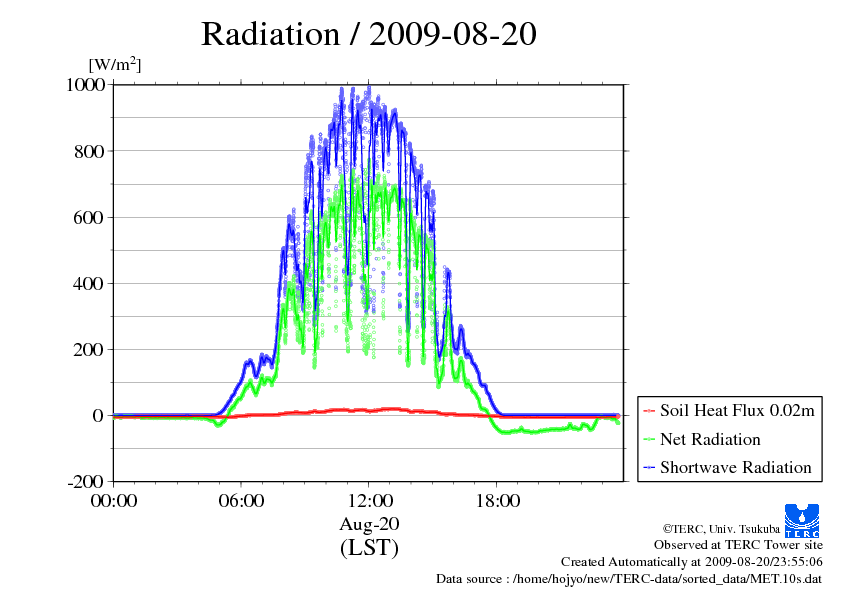Viewport: 842px width, 595px height.
Task: Click the 200 y-axis tick label
Action: (89, 350)
